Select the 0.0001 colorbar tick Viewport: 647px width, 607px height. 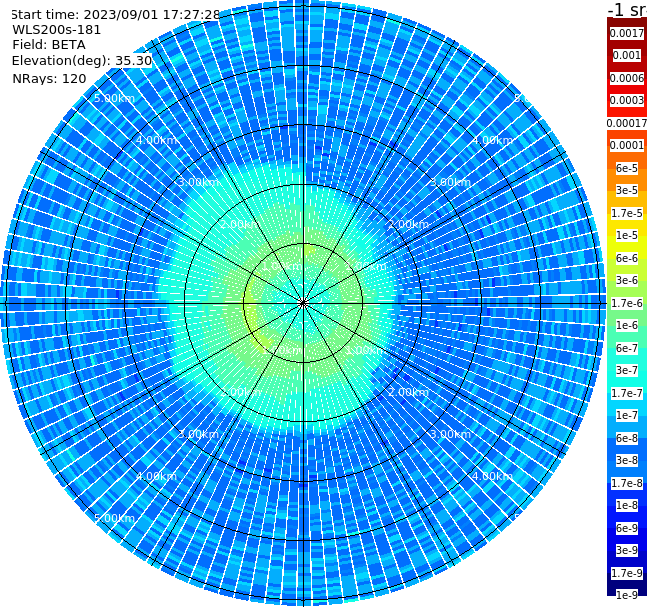[x=627, y=145]
